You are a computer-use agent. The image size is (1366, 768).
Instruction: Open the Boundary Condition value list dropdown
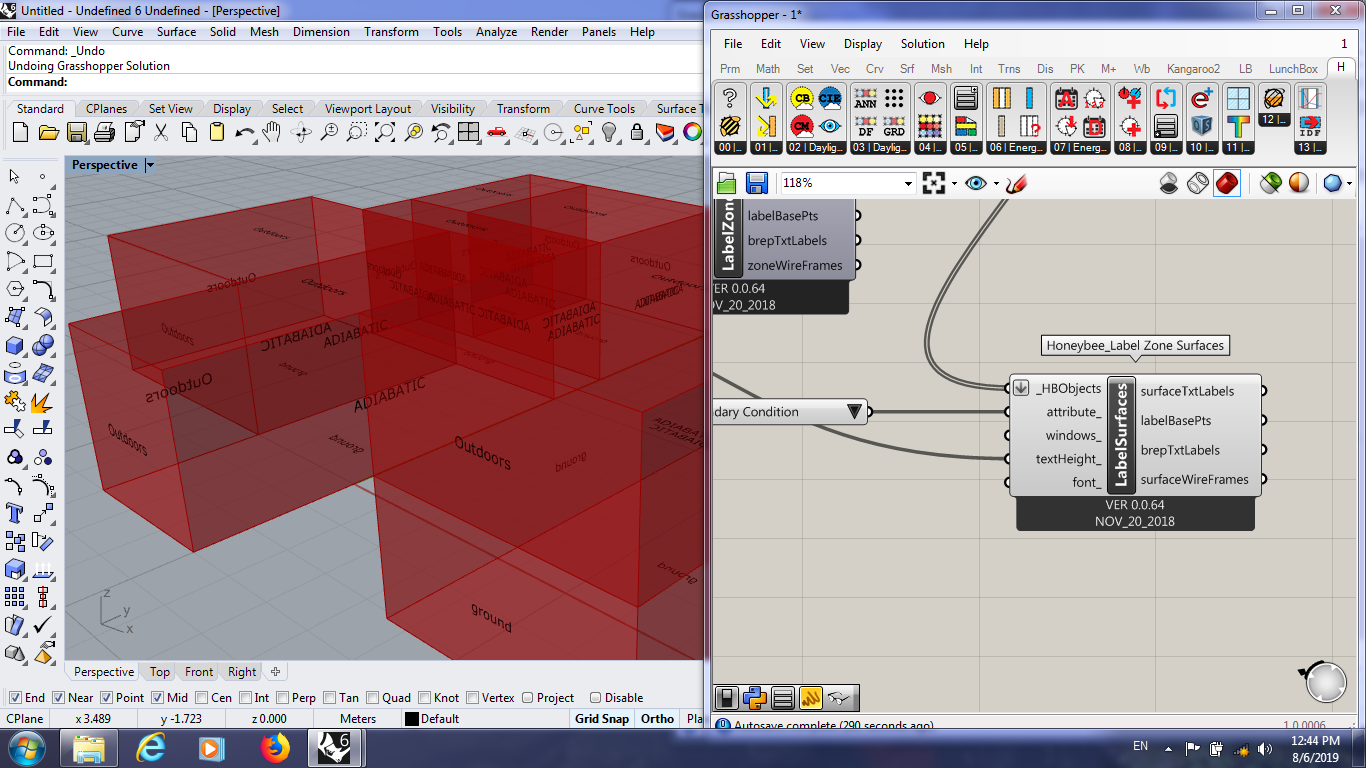[854, 412]
